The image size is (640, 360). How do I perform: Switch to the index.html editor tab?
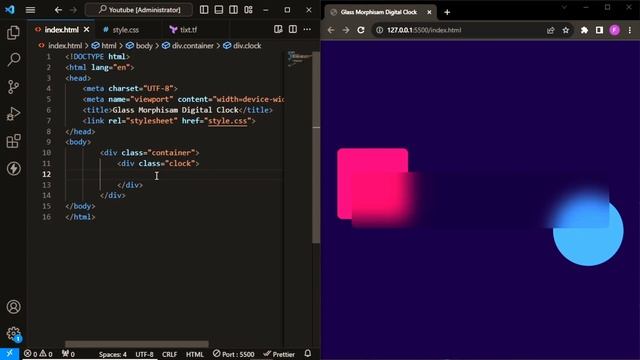click(x=61, y=30)
